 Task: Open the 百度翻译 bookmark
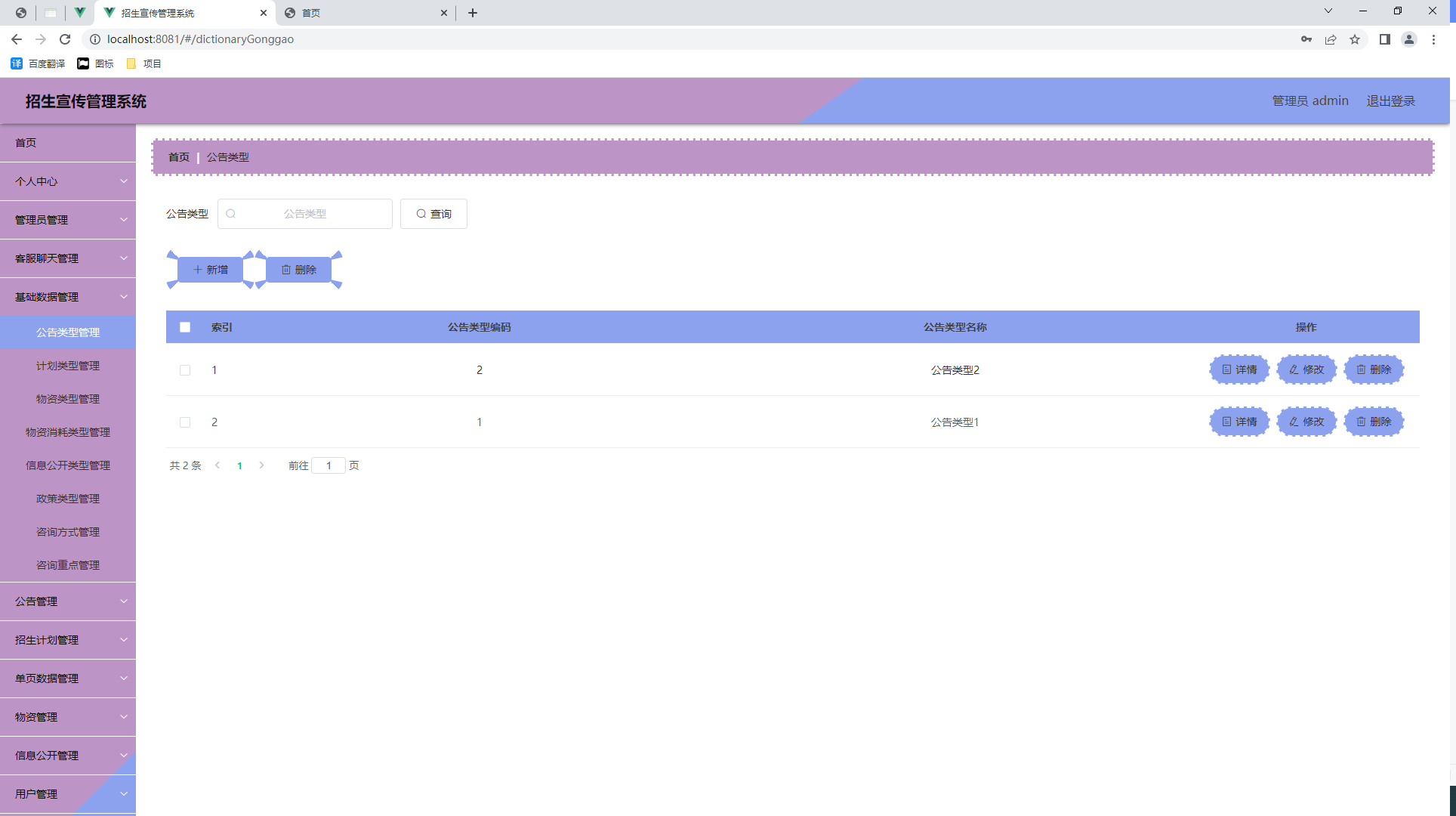click(x=38, y=63)
